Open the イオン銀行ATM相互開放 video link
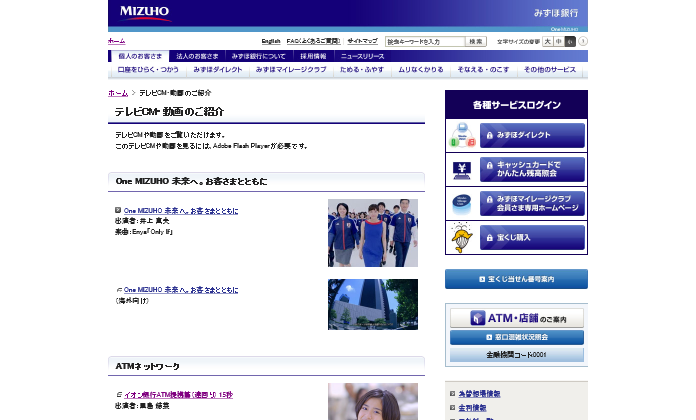The width and height of the screenshot is (696, 420). (x=178, y=395)
